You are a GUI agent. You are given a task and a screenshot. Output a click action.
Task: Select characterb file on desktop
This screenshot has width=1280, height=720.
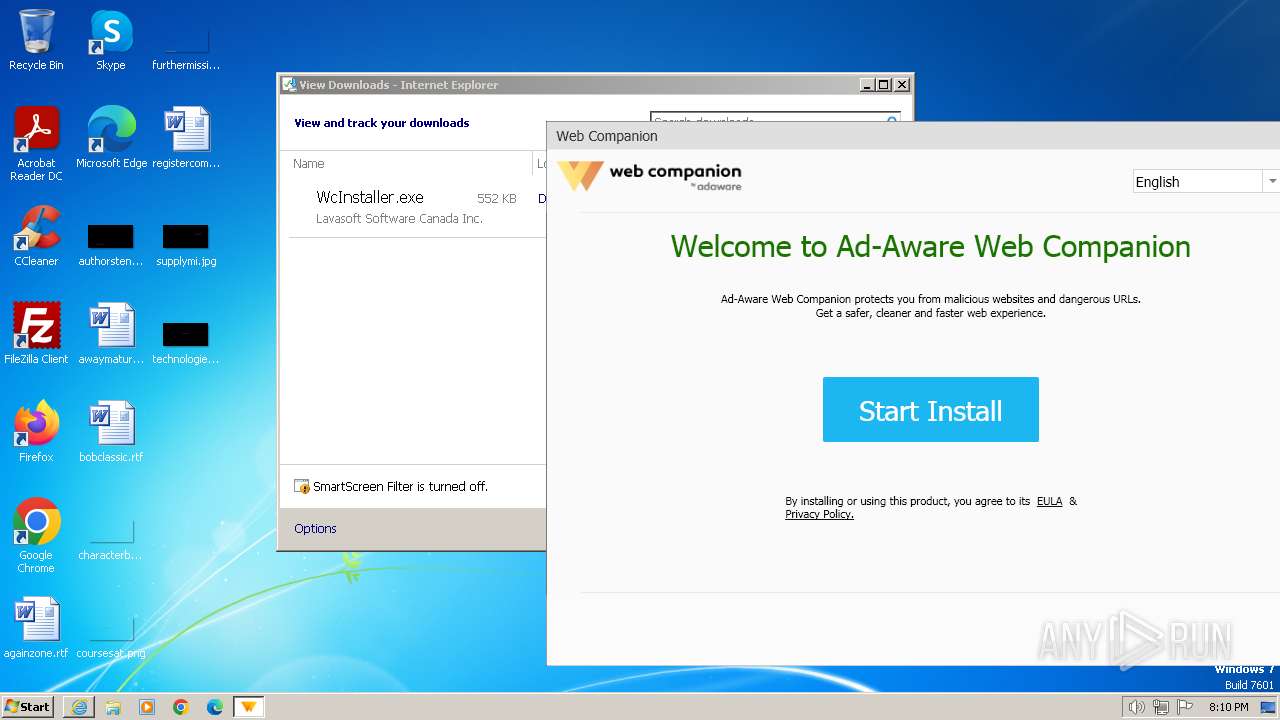[x=110, y=538]
